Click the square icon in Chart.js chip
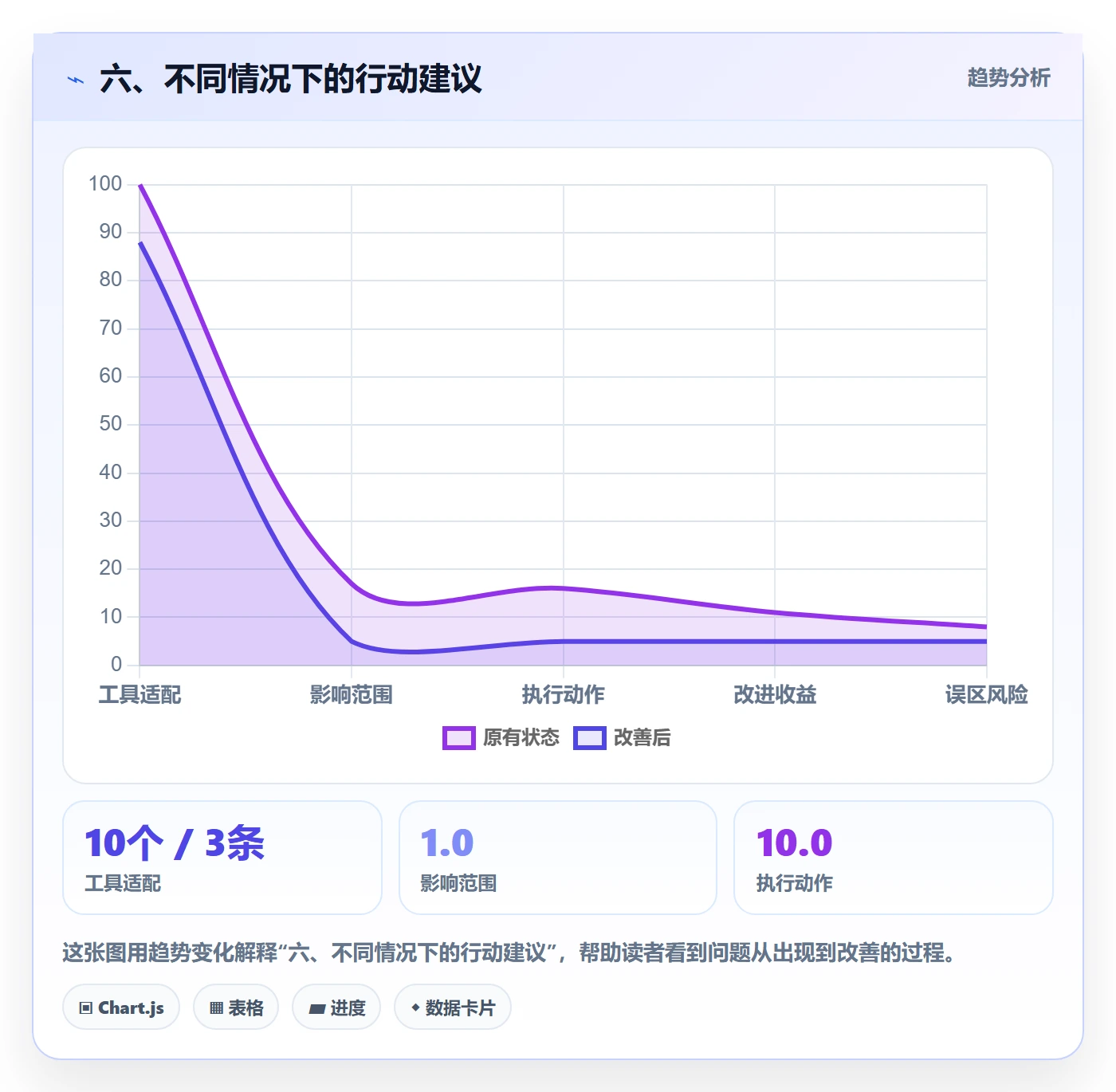This screenshot has width=1116, height=1092. 86,1008
